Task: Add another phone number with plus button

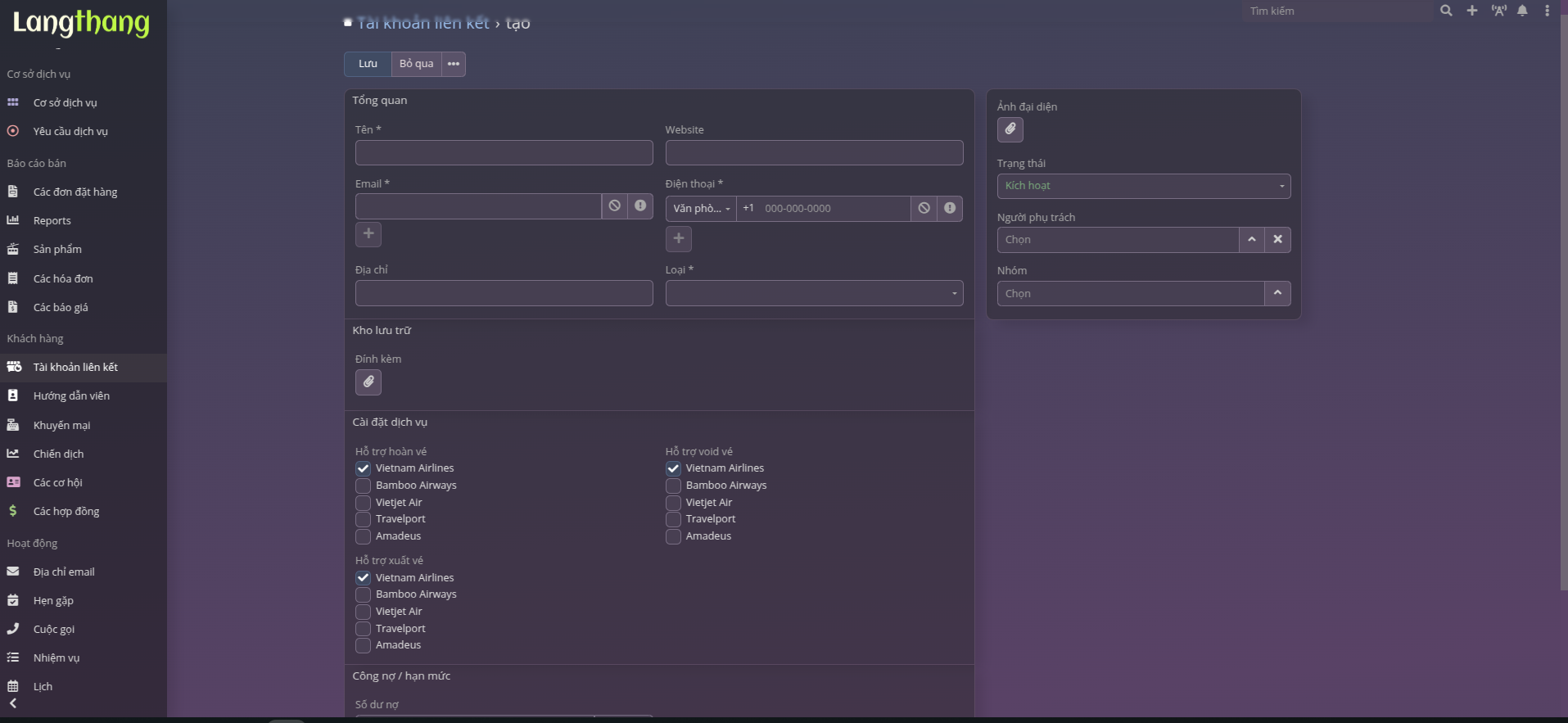Action: tap(679, 239)
